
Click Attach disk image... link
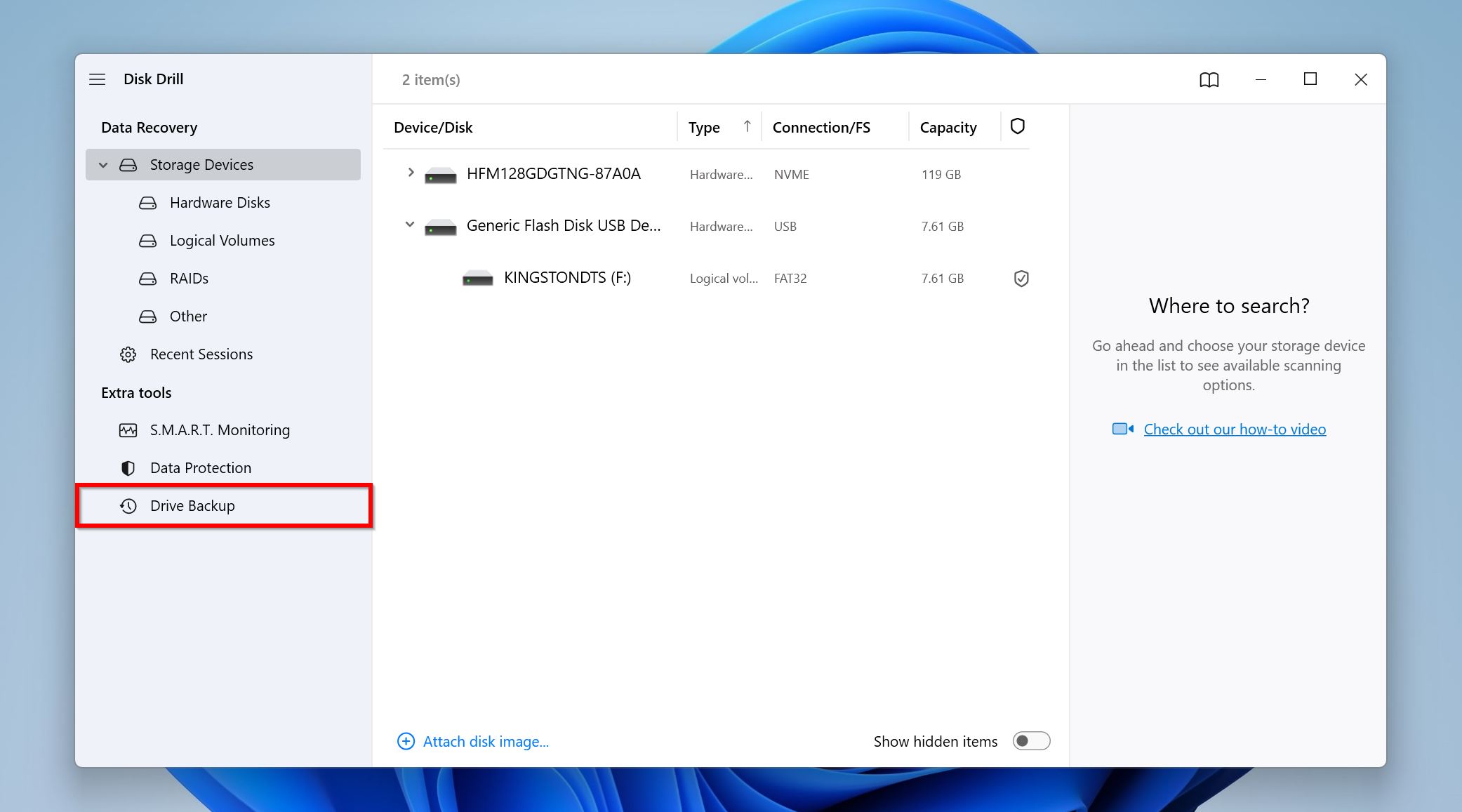click(x=486, y=742)
